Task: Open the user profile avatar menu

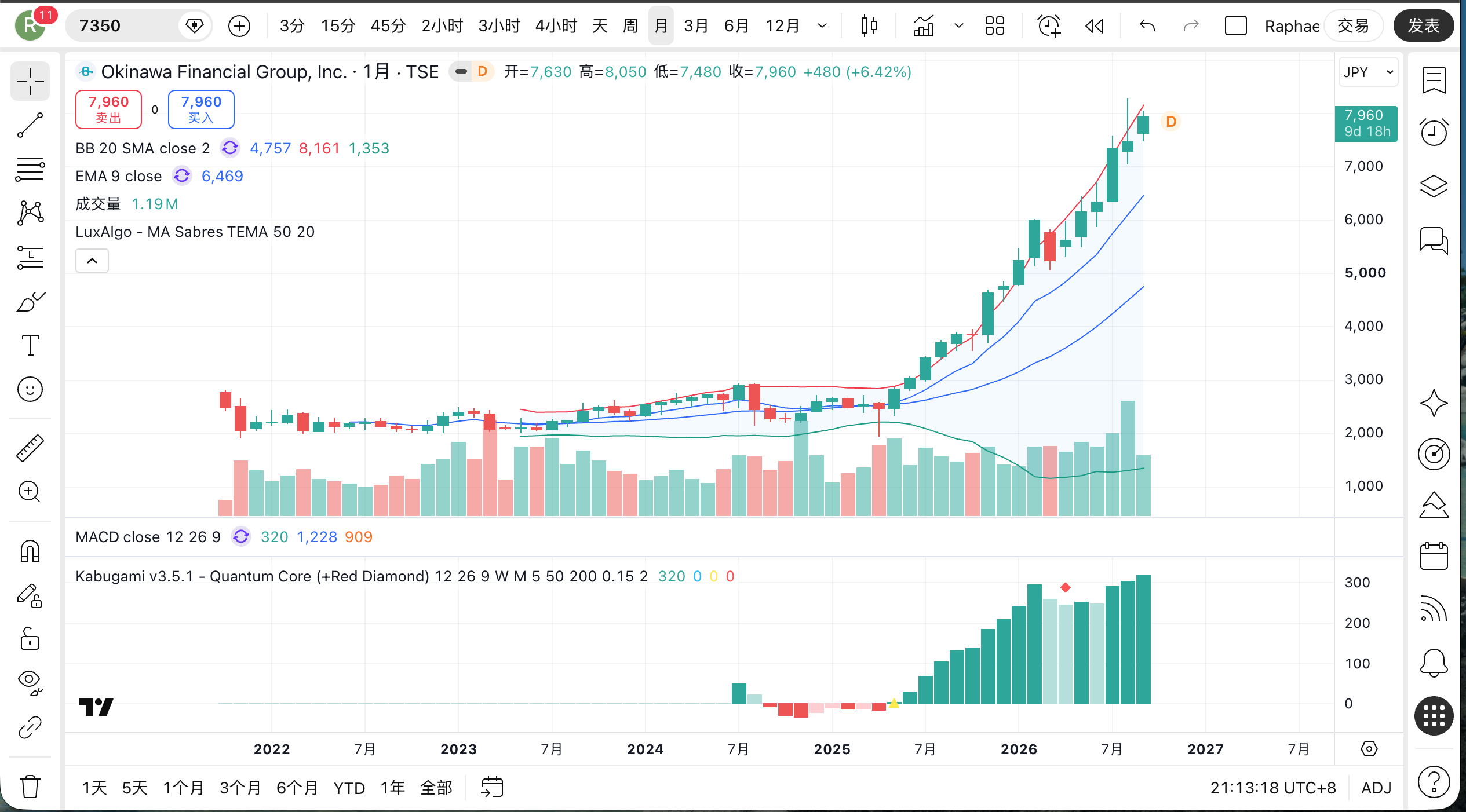Action: click(30, 26)
